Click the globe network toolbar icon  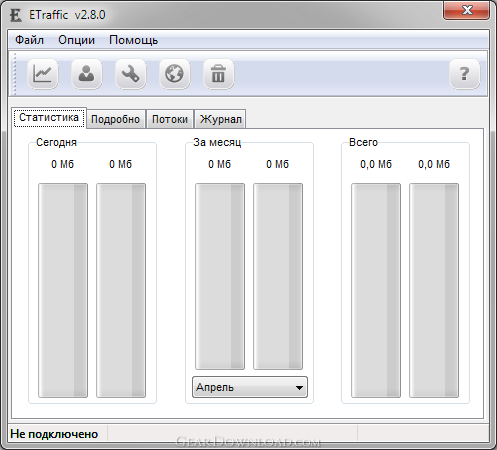click(x=175, y=74)
